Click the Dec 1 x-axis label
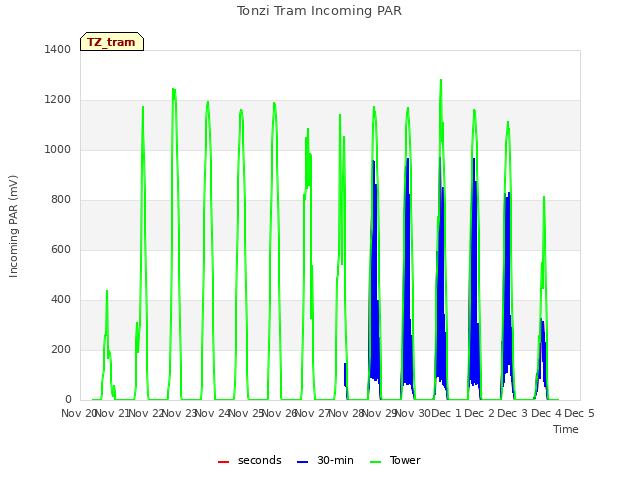 click(x=446, y=413)
